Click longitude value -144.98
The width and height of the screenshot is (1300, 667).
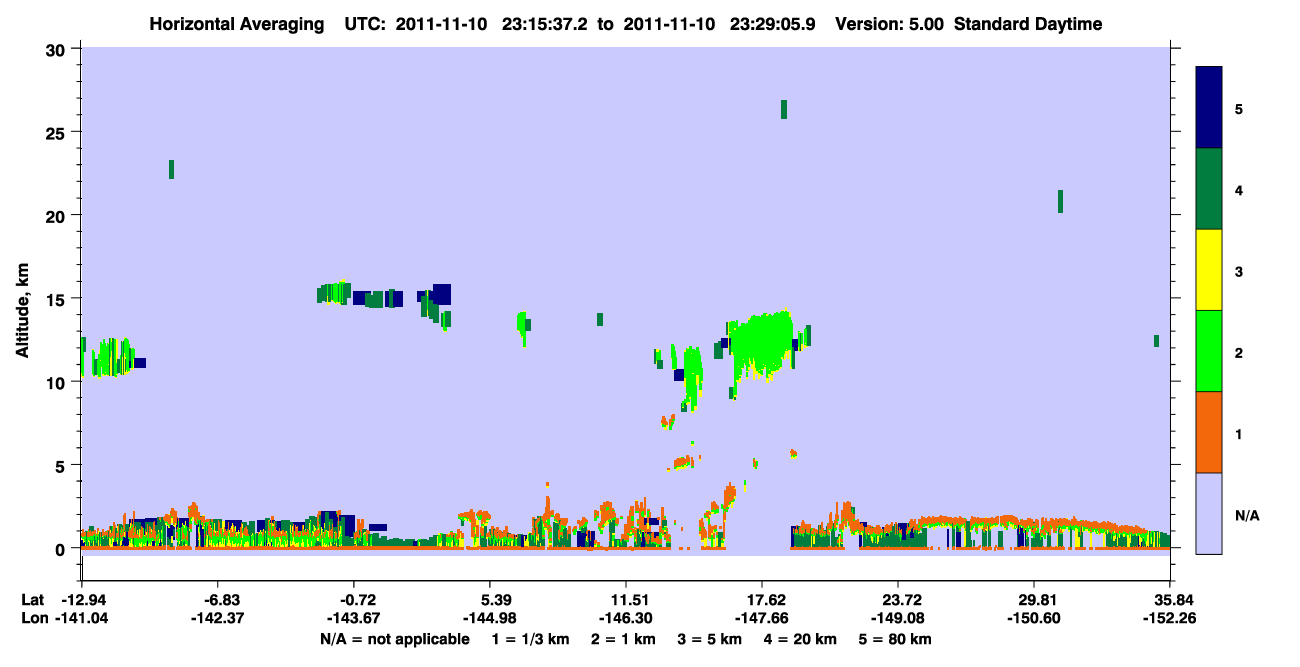[x=490, y=618]
